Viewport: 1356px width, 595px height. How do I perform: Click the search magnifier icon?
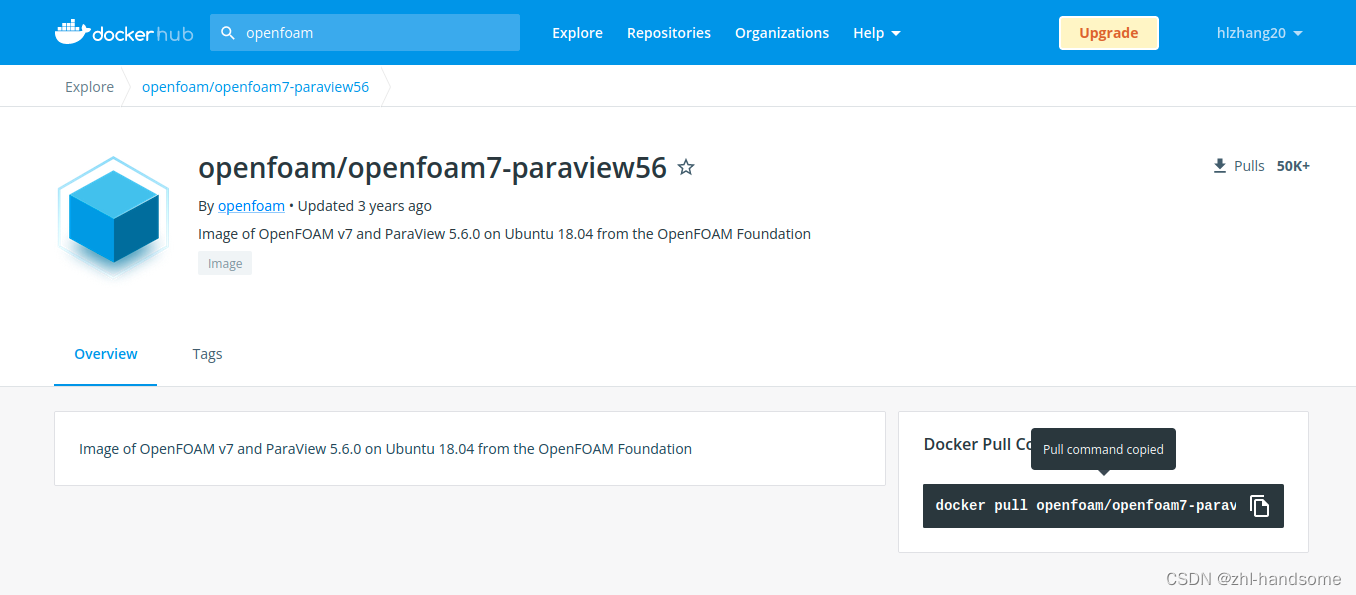[227, 32]
